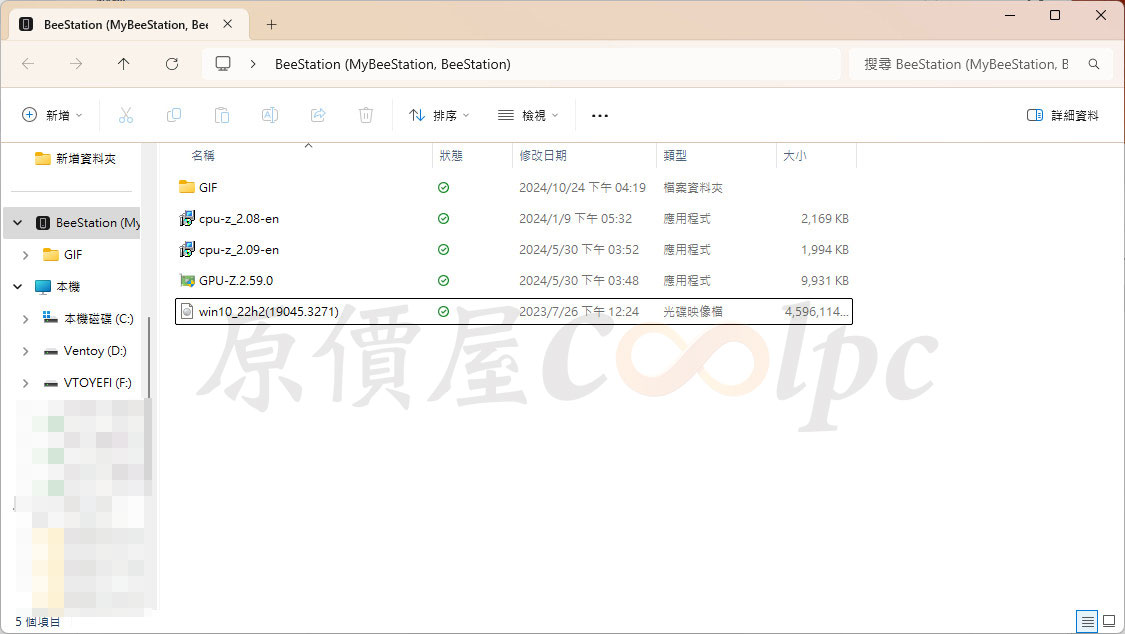Click the Paste clipboard icon
The height and width of the screenshot is (634, 1125).
coord(222,115)
